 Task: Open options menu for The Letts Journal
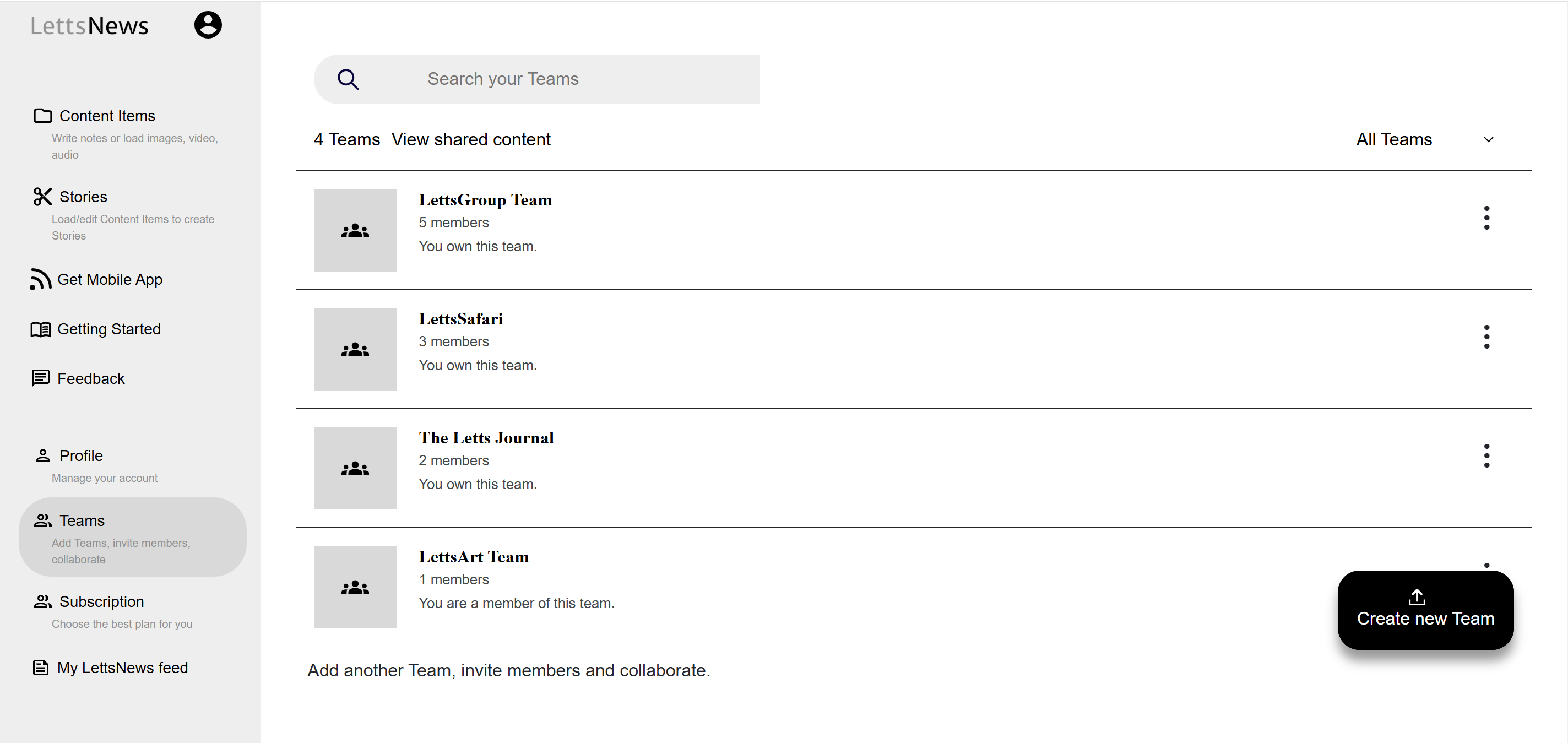1486,456
